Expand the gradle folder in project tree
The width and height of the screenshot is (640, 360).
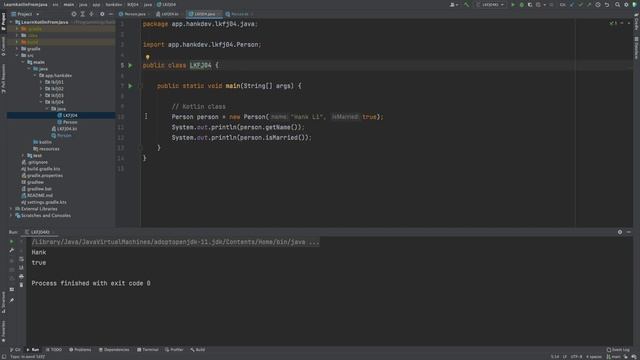click(x=17, y=49)
